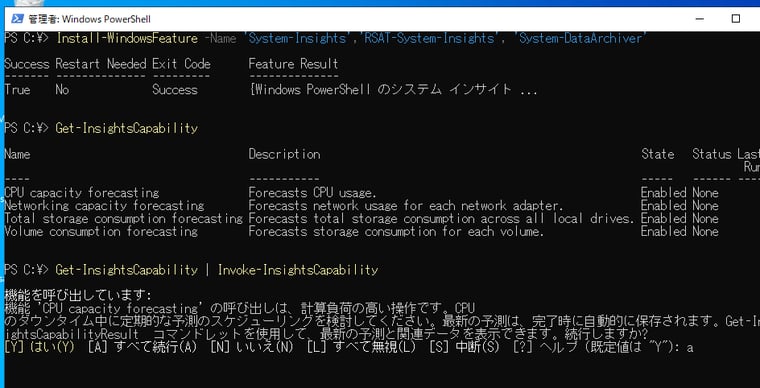Click the 'Feature Result' column header

pyautogui.click(x=293, y=64)
